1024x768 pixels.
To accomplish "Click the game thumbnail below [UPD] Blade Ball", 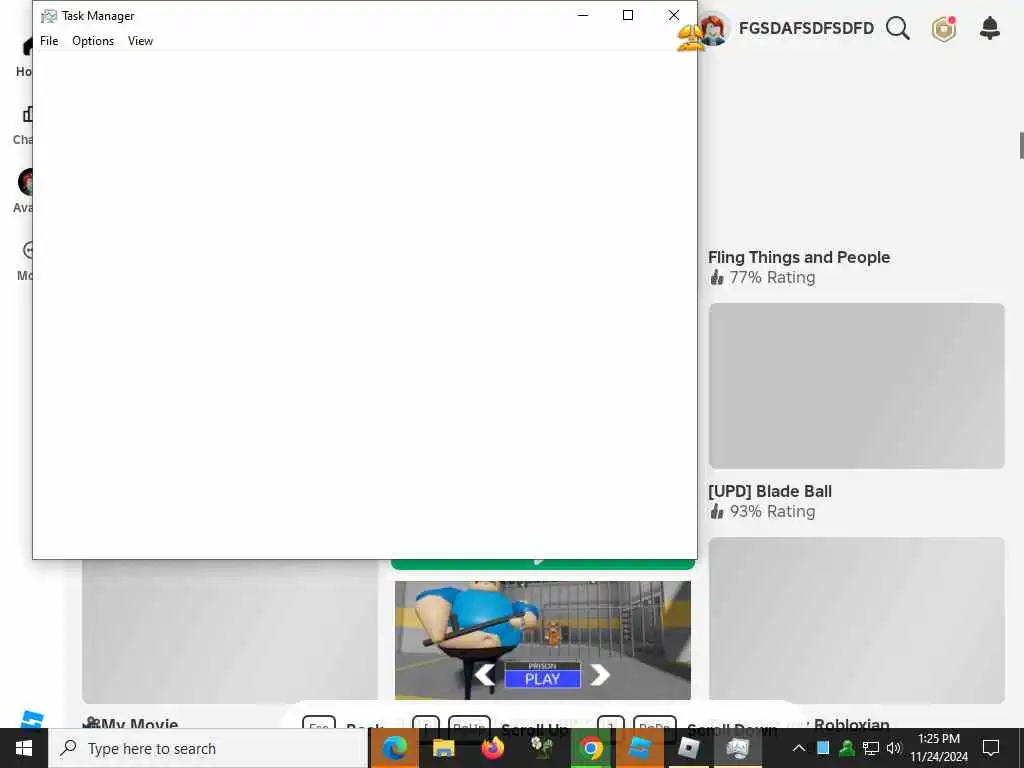I will pos(856,620).
